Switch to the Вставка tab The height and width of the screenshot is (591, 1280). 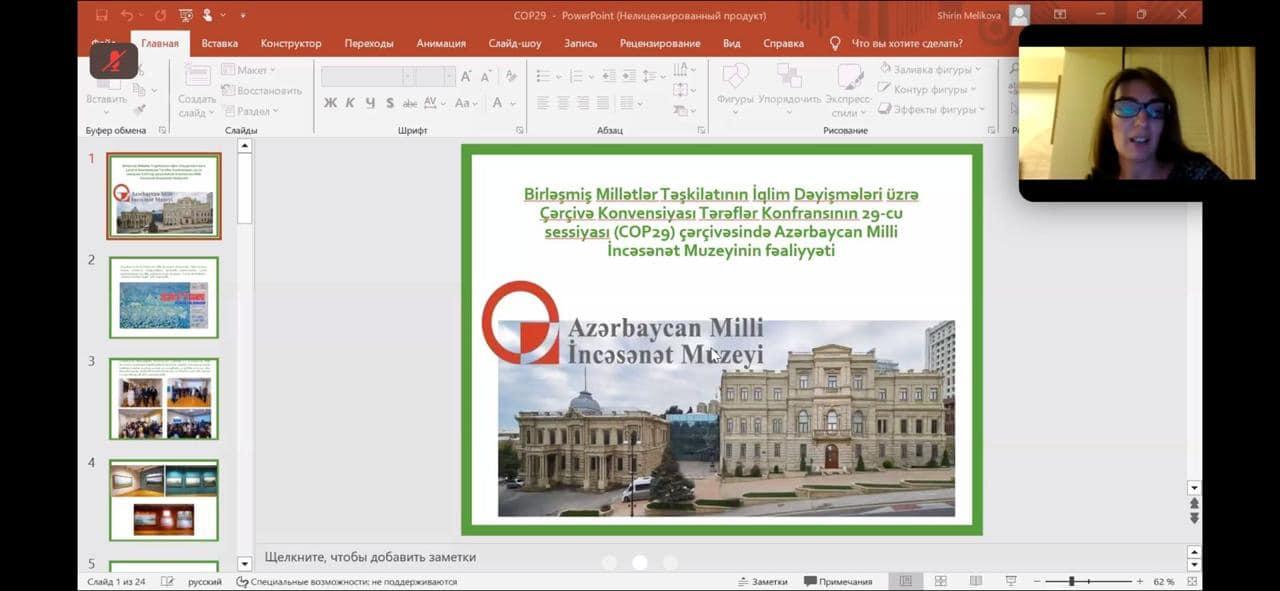point(220,44)
